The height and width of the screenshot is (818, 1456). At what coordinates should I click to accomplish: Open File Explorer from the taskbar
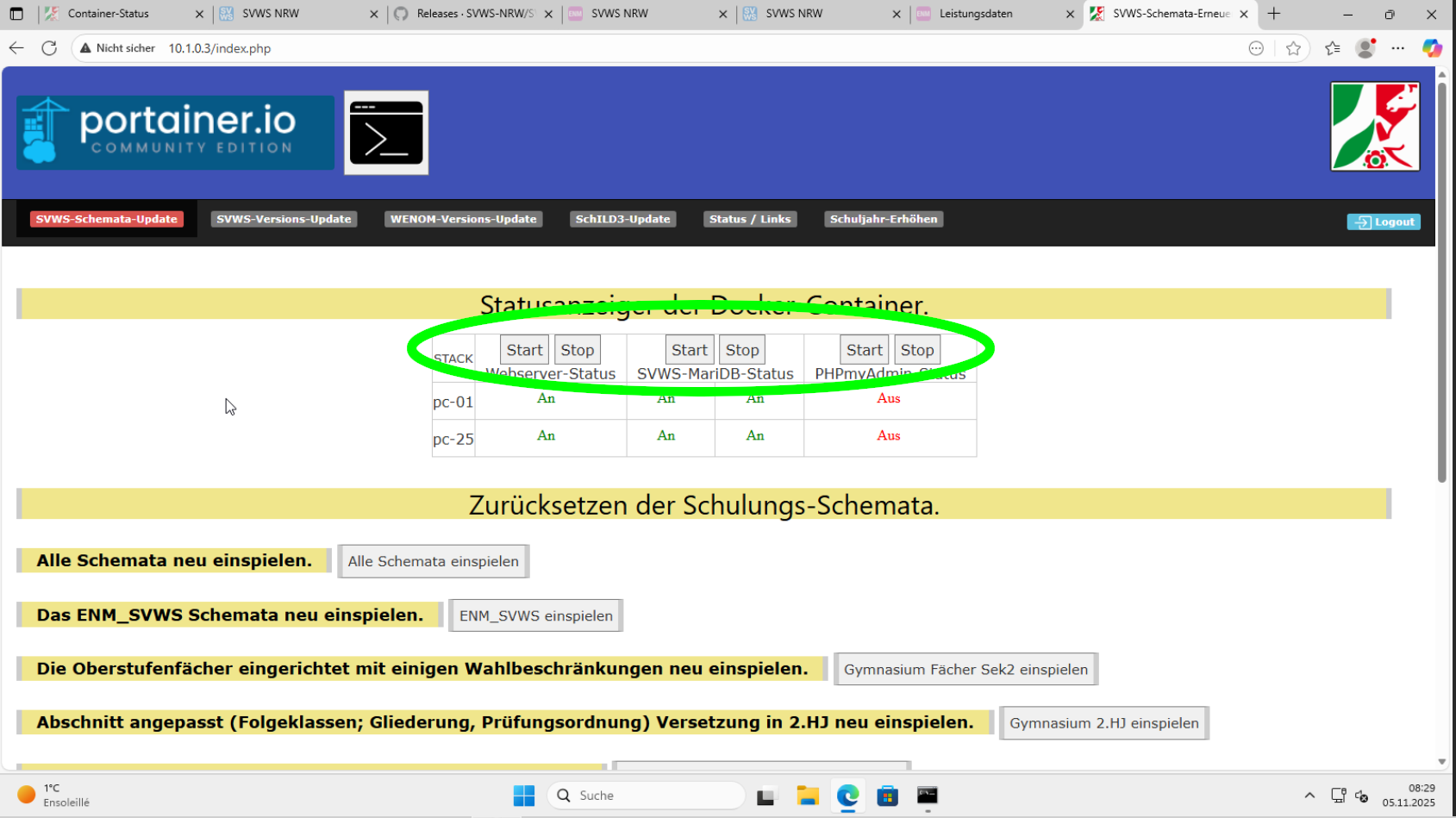coord(808,796)
